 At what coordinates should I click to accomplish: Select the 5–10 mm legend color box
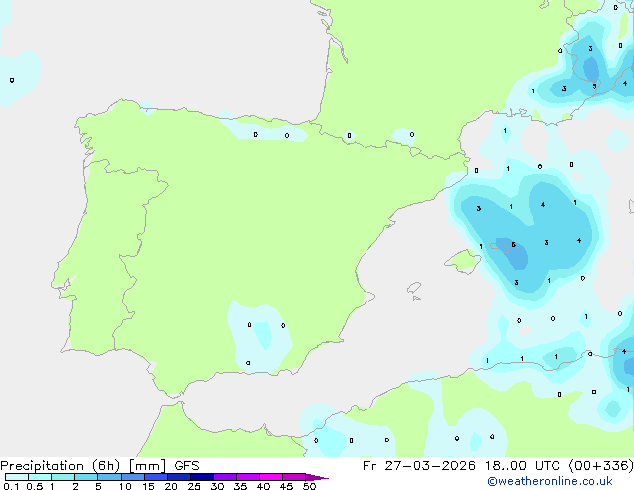coord(109,477)
